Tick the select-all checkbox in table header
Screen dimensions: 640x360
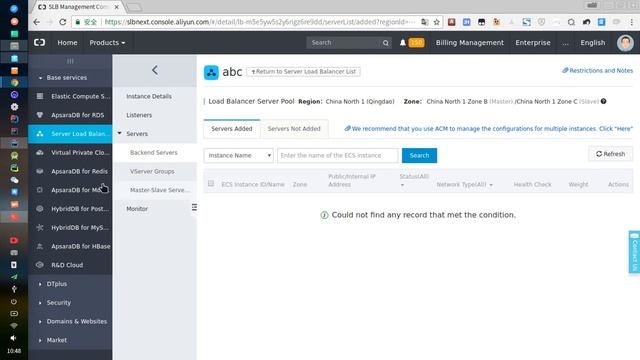click(211, 184)
